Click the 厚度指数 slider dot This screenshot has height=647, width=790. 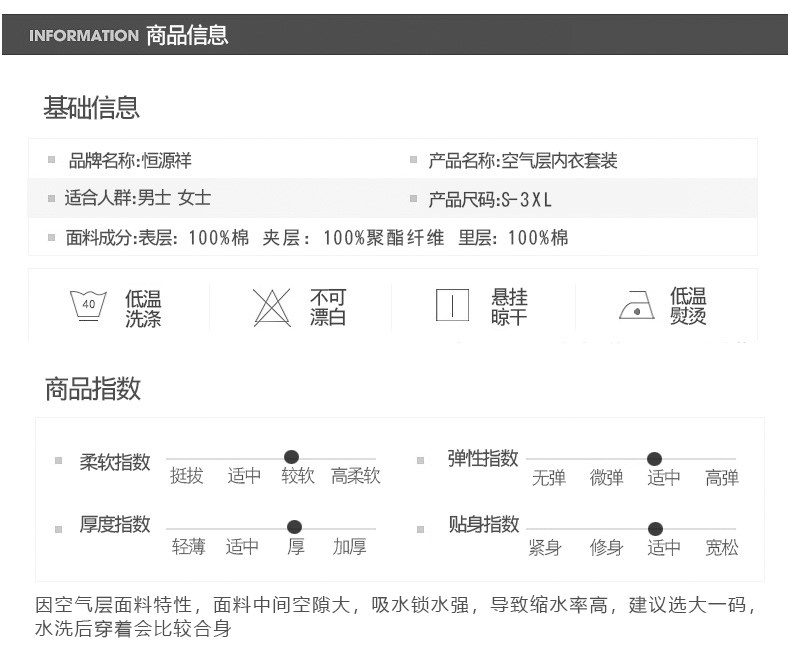pyautogui.click(x=294, y=527)
